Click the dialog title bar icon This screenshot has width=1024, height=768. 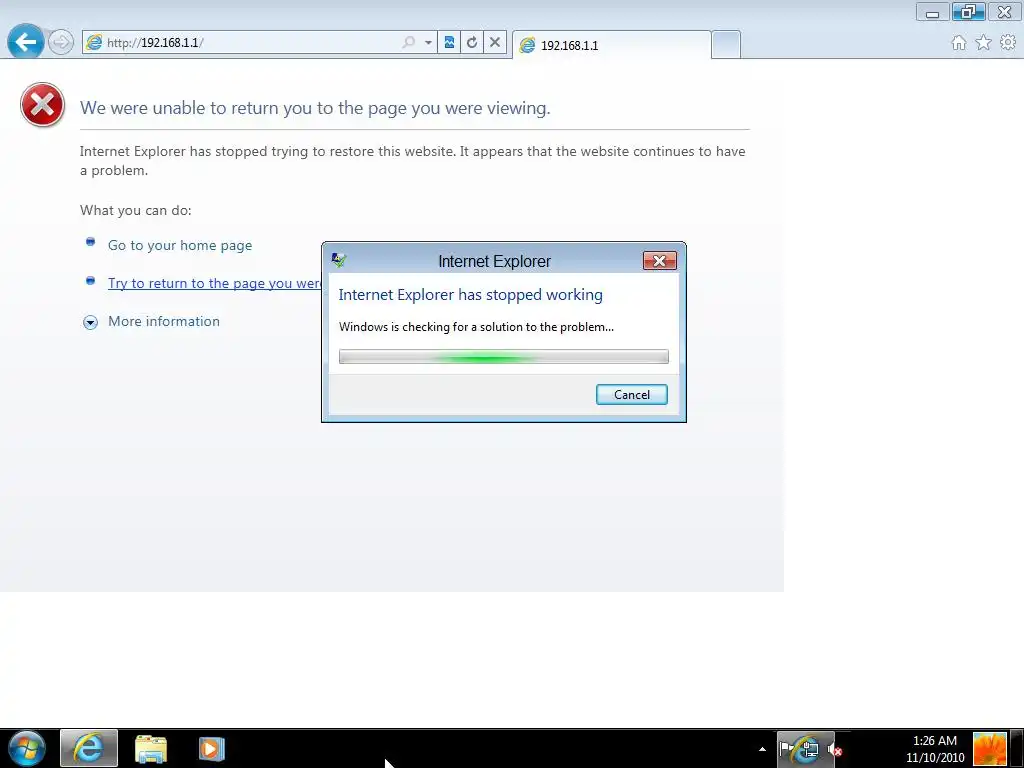pos(338,261)
